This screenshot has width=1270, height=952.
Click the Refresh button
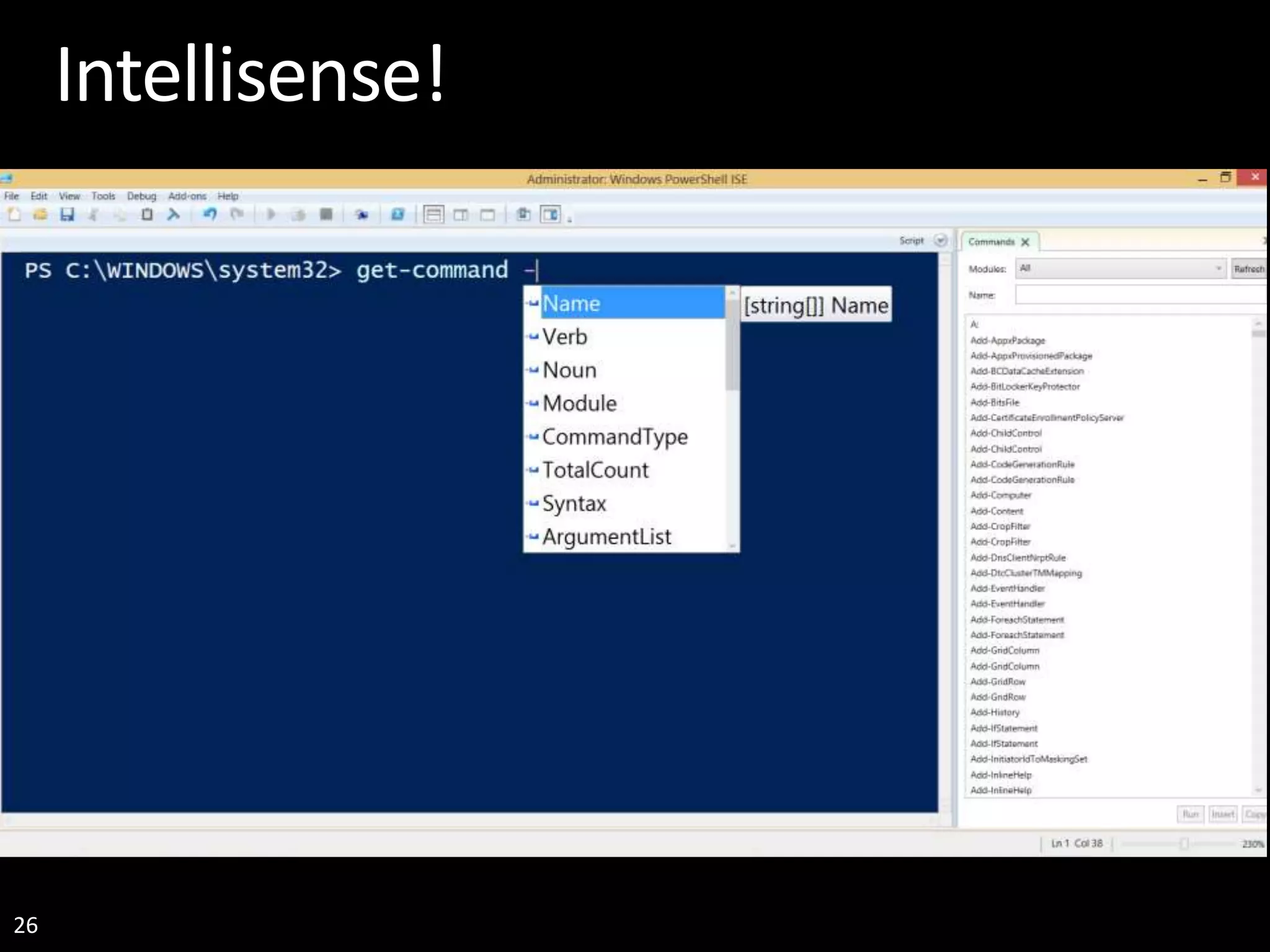point(1249,269)
